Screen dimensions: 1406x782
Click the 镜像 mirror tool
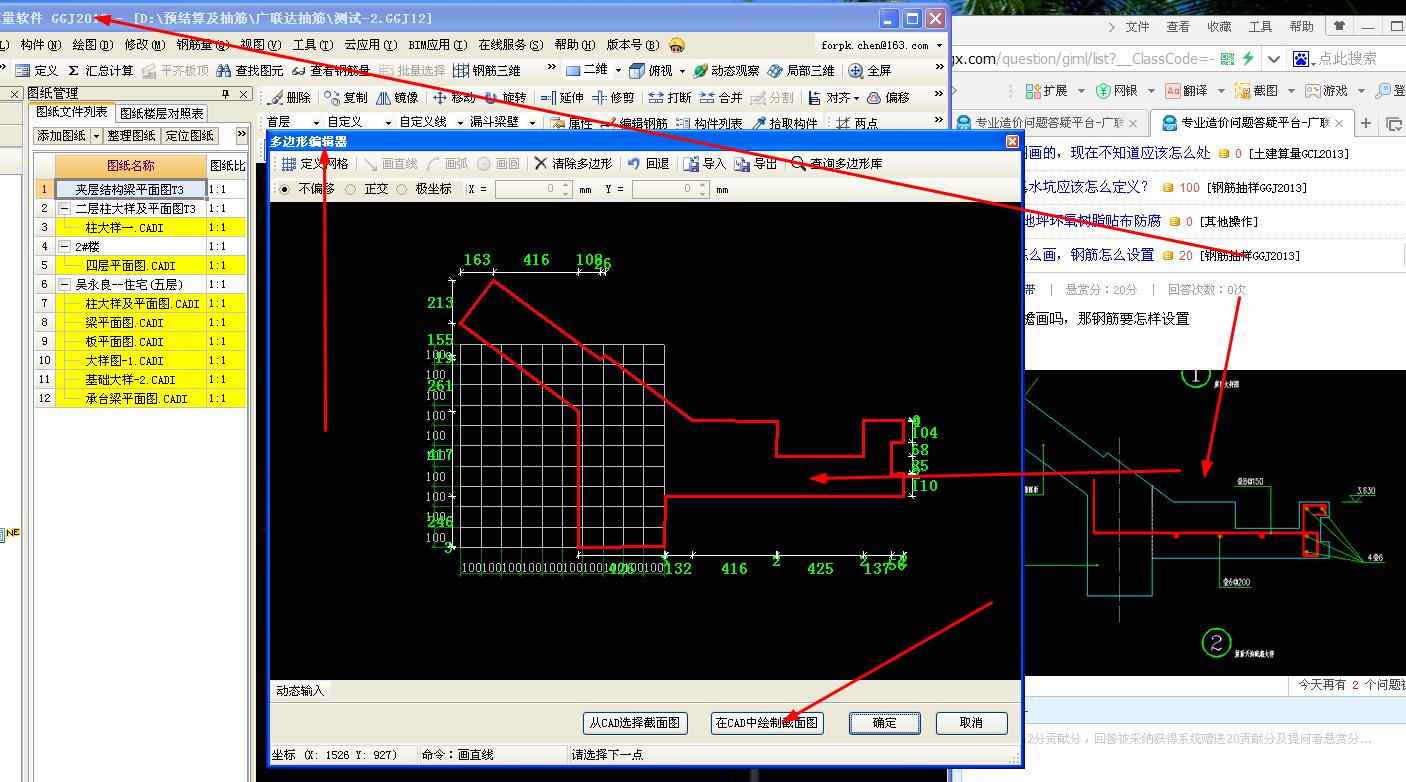pyautogui.click(x=397, y=98)
